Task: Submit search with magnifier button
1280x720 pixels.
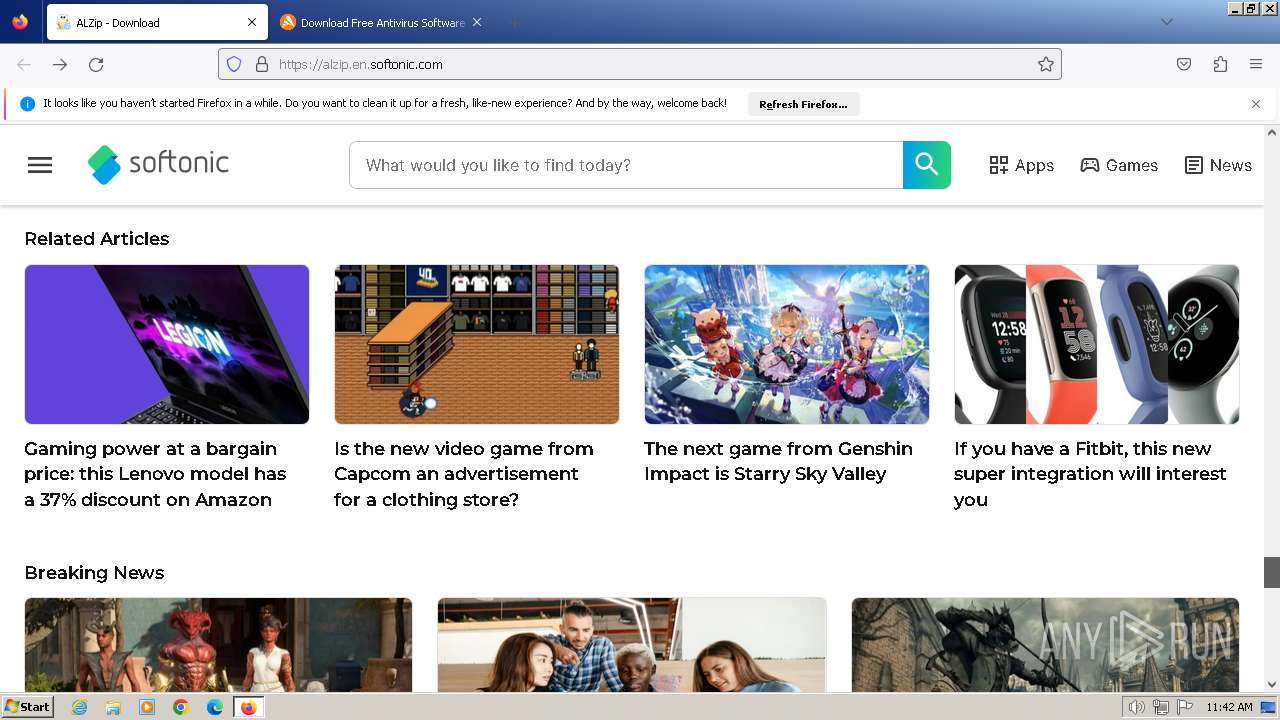Action: pos(927,165)
